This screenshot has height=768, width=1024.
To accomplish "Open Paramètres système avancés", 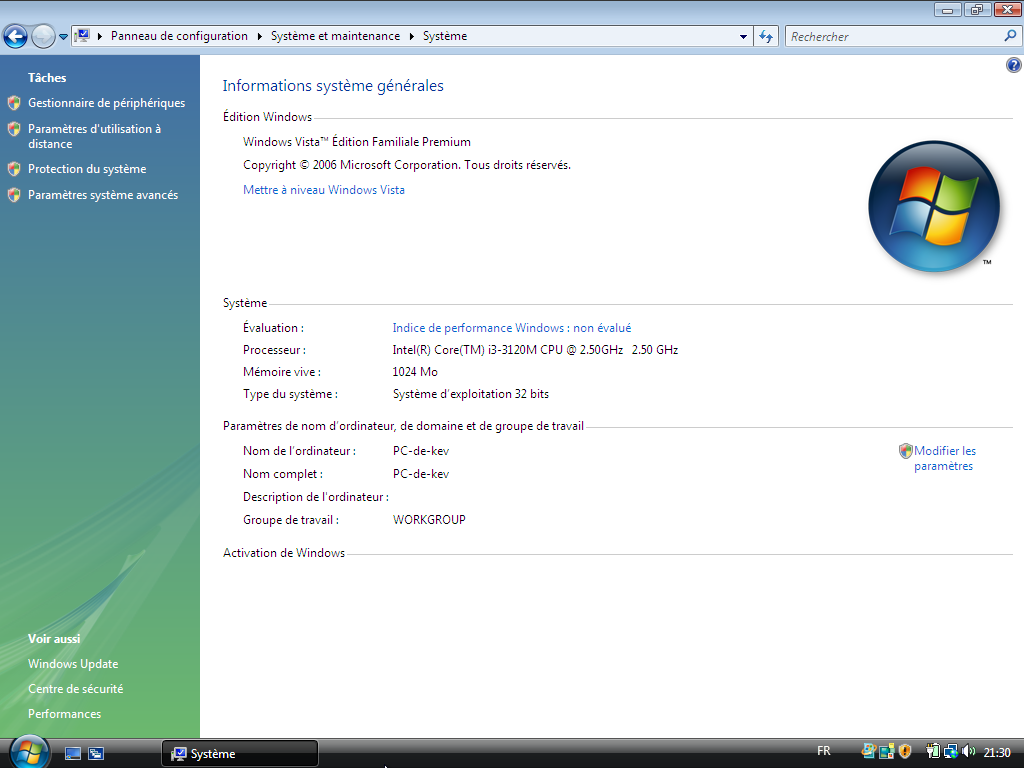I will click(x=103, y=195).
